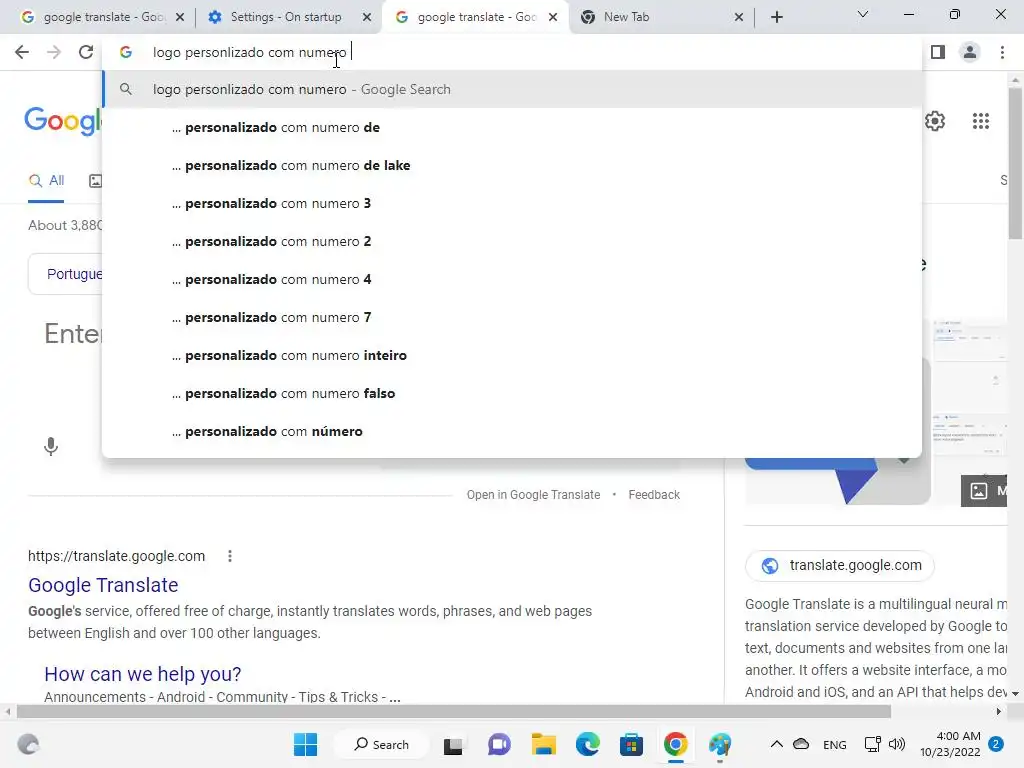Image resolution: width=1024 pixels, height=768 pixels.
Task: Click Open in Google Translate link
Action: pos(533,494)
